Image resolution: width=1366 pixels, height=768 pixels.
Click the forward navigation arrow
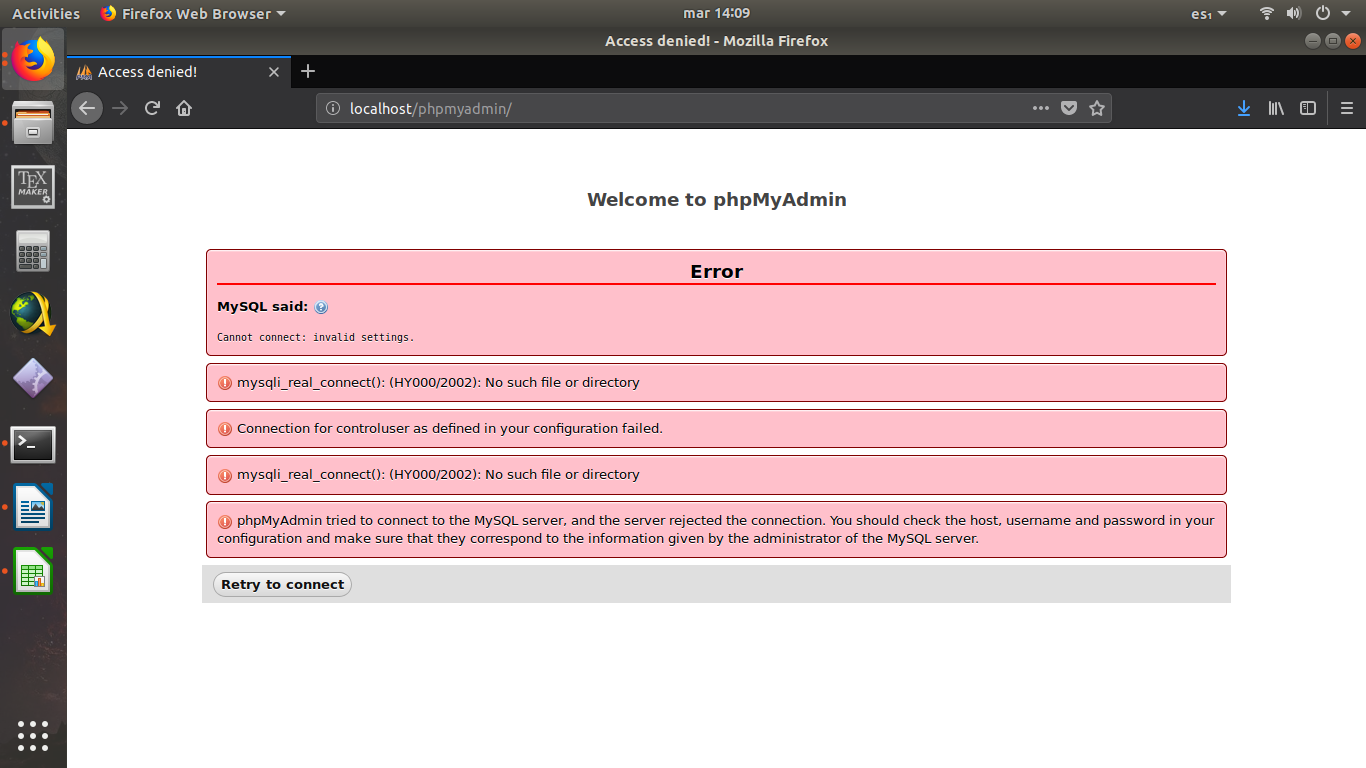coord(120,108)
